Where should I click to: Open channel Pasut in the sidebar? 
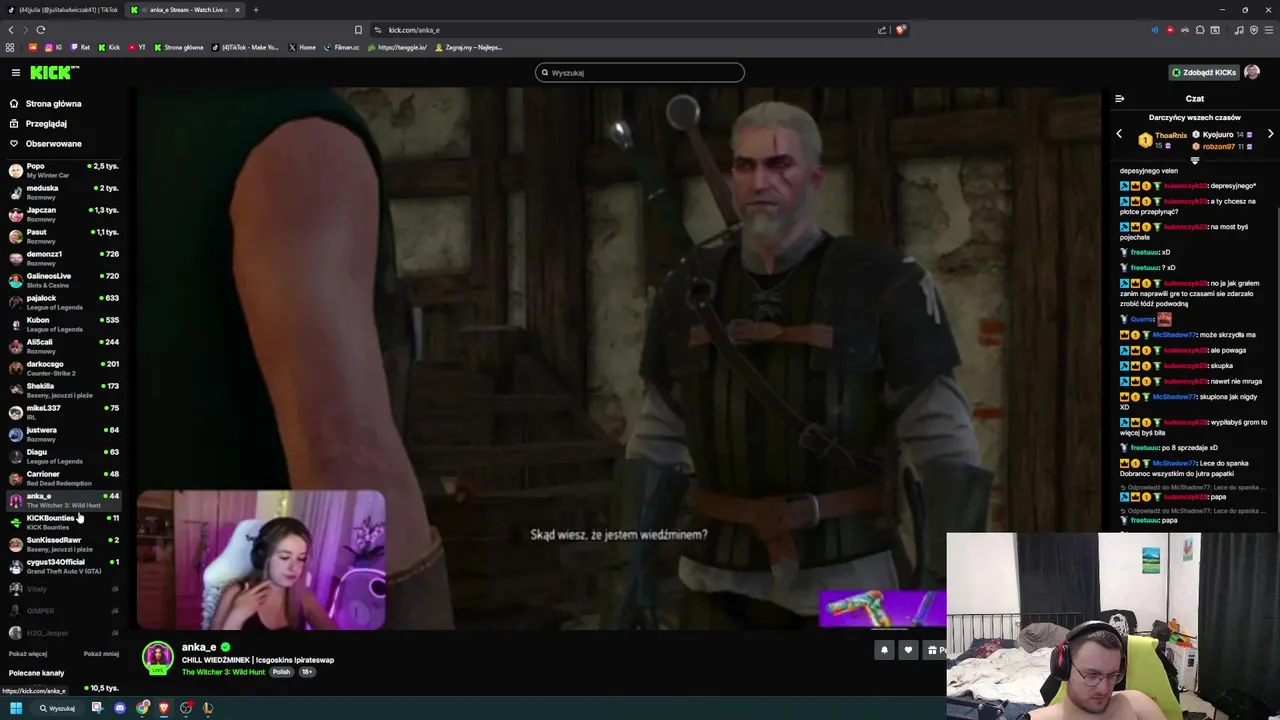[62, 236]
